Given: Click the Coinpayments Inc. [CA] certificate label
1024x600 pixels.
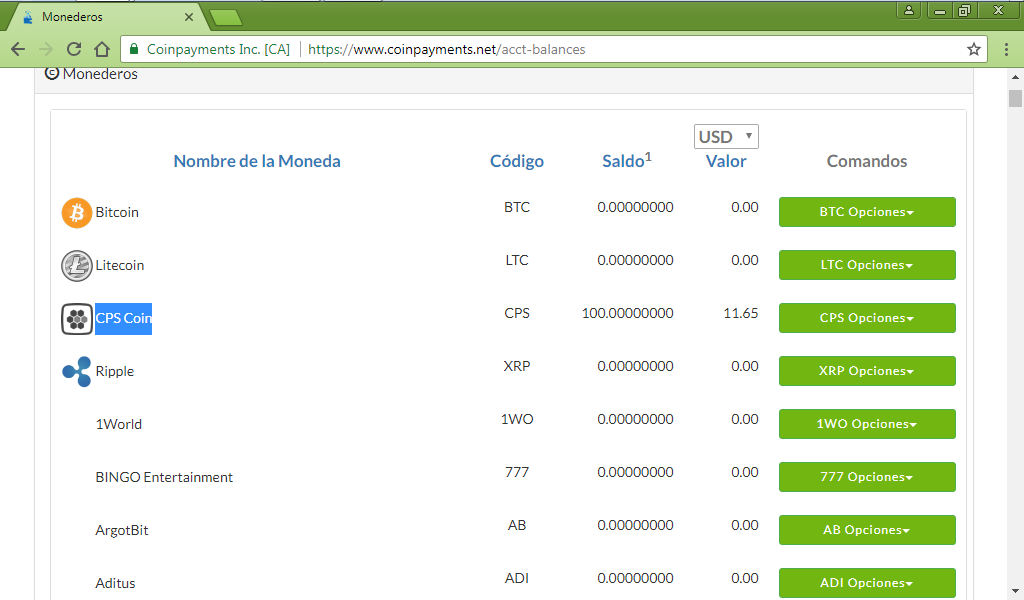Looking at the screenshot, I should (218, 50).
